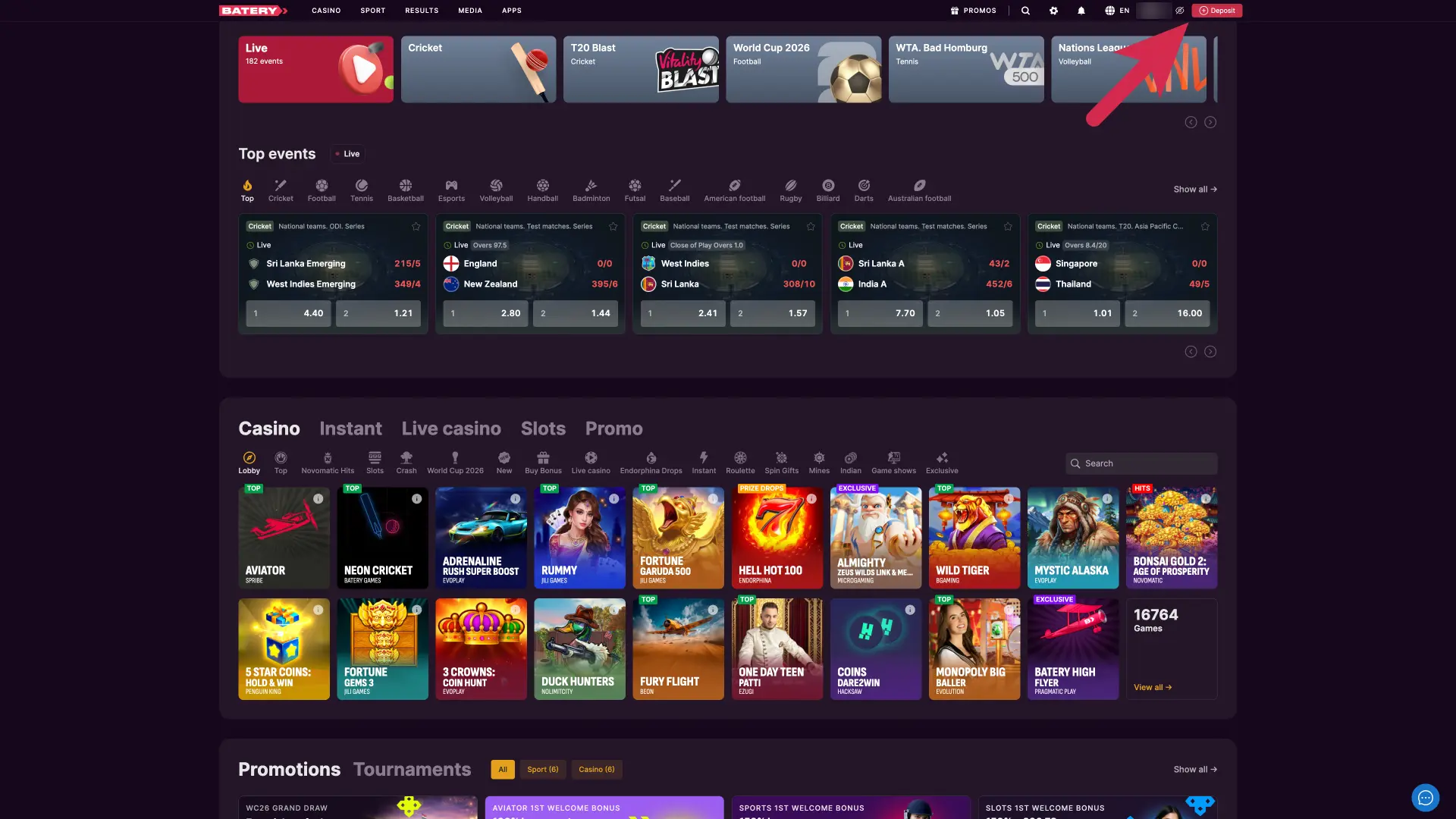Toggle Live filter in Top events
Screen dimensions: 1456x819
(x=347, y=154)
